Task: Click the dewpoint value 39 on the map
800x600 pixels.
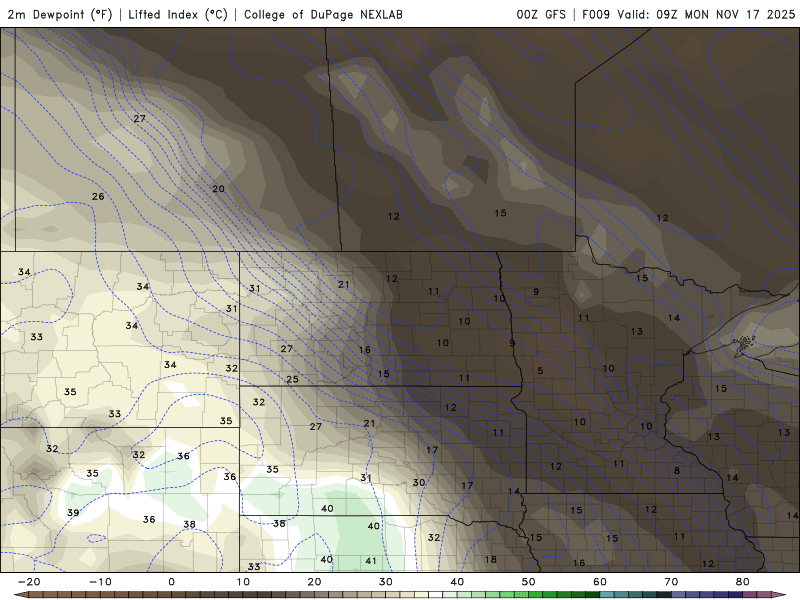Action: point(73,512)
